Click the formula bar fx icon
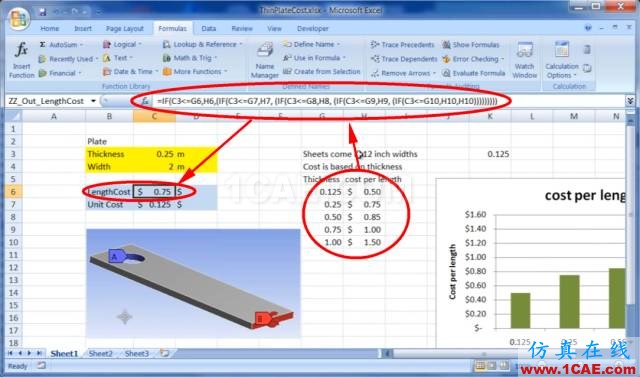 click(145, 101)
